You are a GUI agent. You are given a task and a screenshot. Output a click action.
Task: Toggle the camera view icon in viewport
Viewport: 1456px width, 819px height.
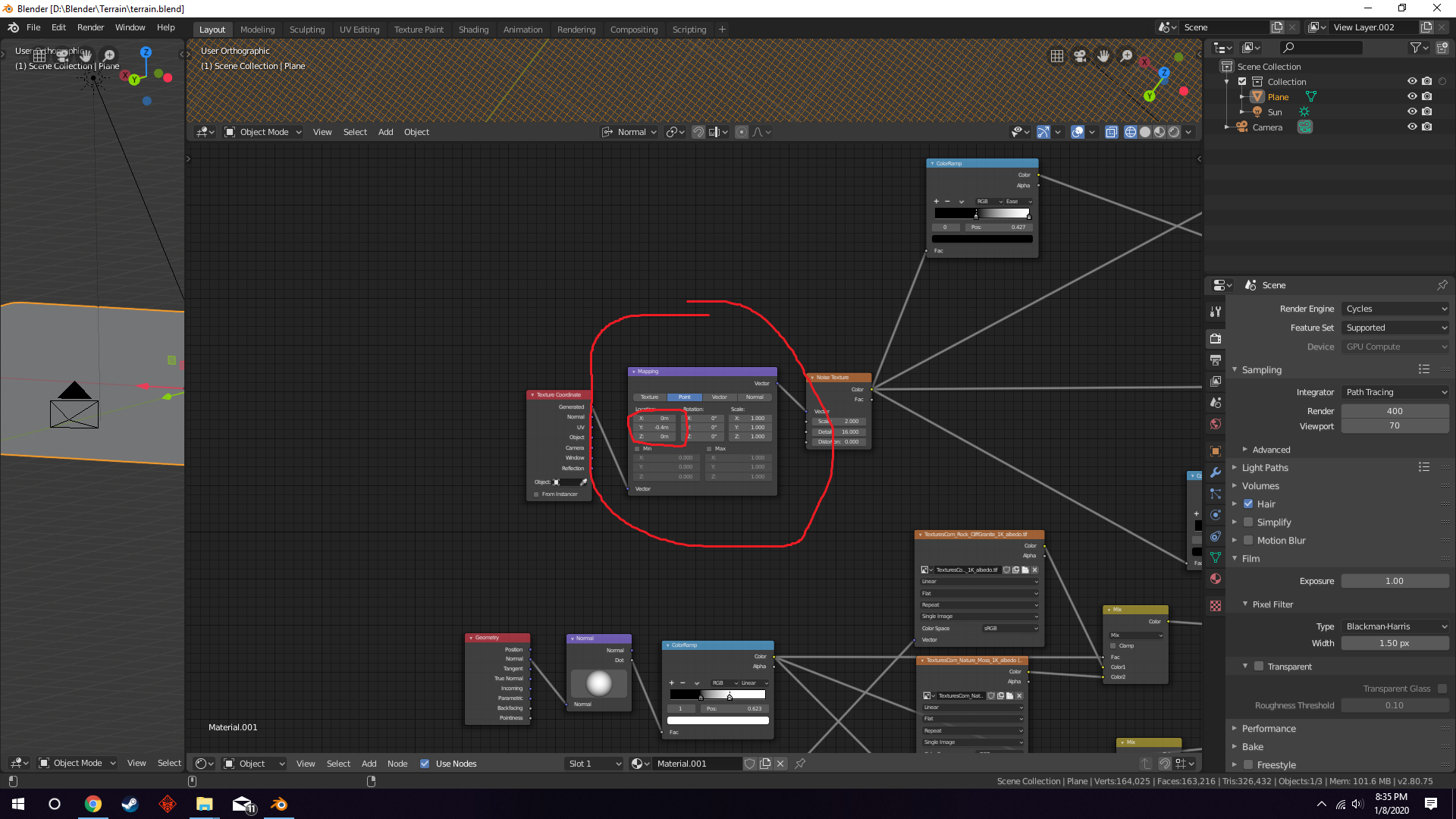pyautogui.click(x=1080, y=56)
